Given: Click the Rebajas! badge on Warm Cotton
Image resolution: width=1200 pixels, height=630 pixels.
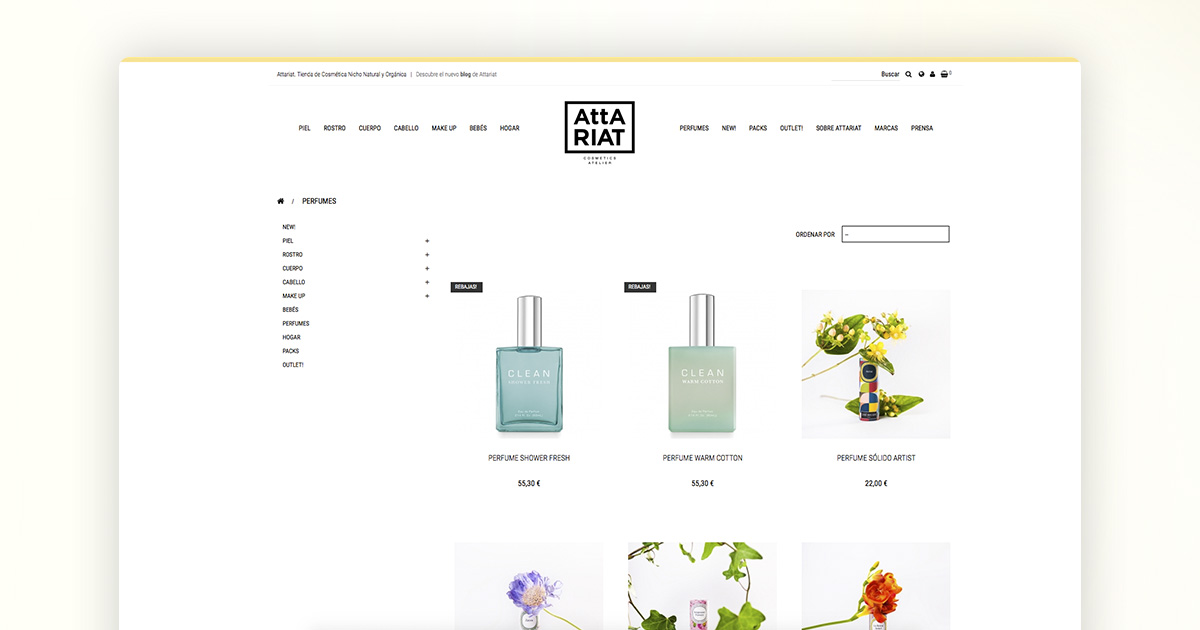Looking at the screenshot, I should pyautogui.click(x=640, y=287).
